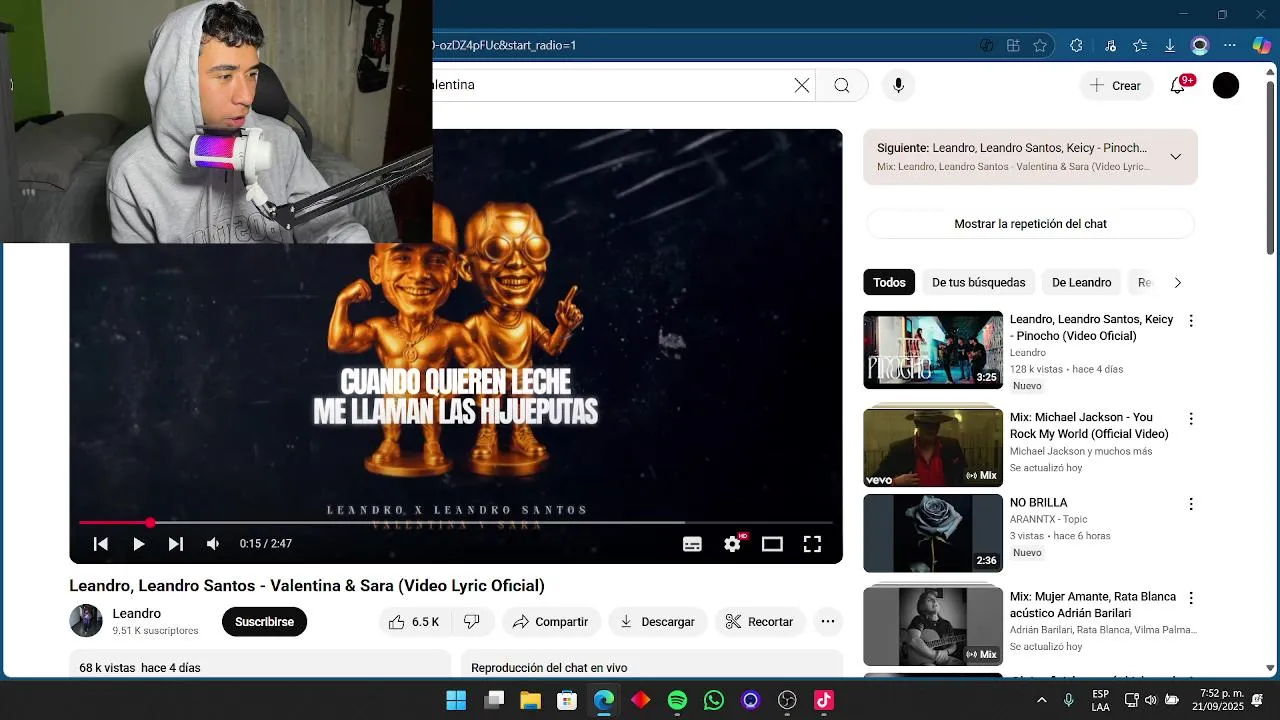The width and height of the screenshot is (1280, 720).
Task: Click Descargar to download the video
Action: (657, 622)
